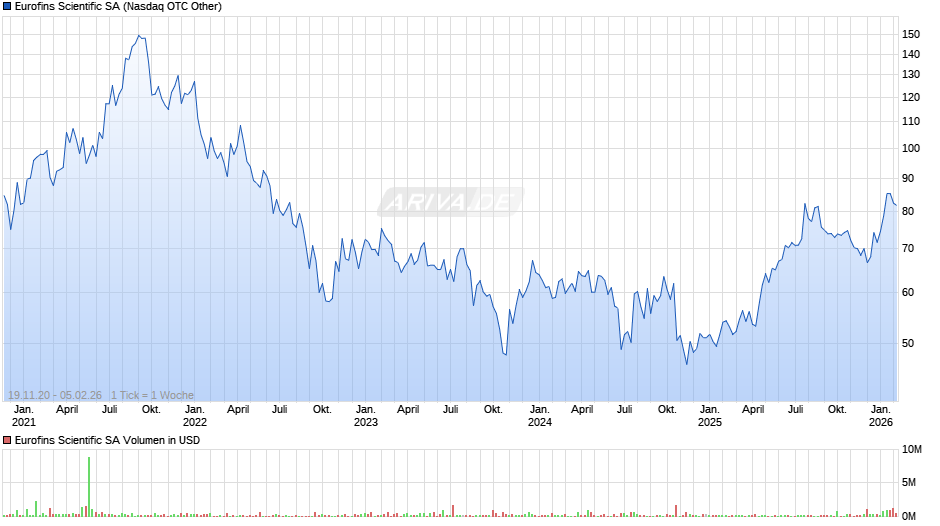
Task: Click the 50 price axis label
Action: click(x=908, y=343)
